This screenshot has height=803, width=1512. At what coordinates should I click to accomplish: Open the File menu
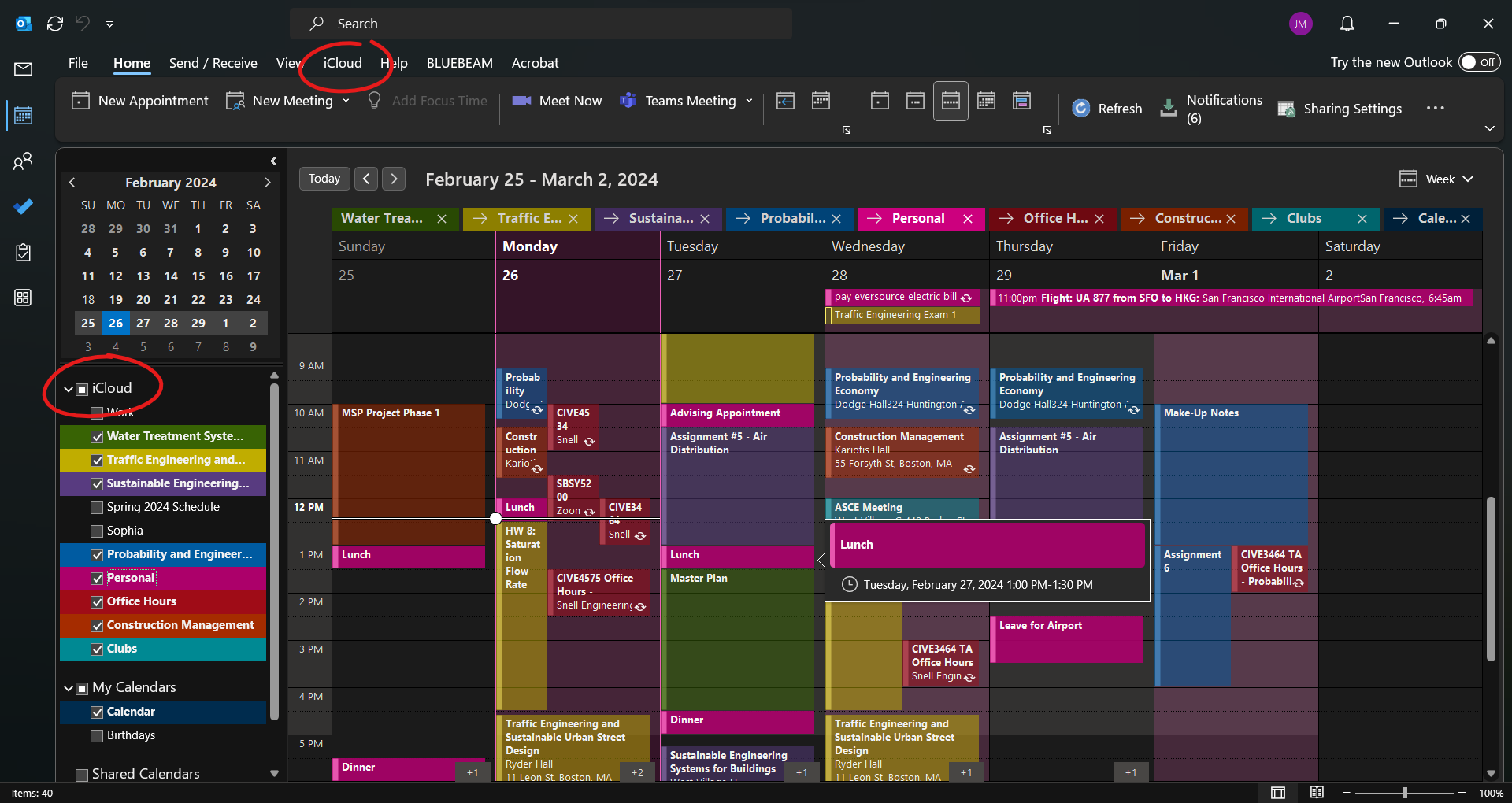(78, 63)
